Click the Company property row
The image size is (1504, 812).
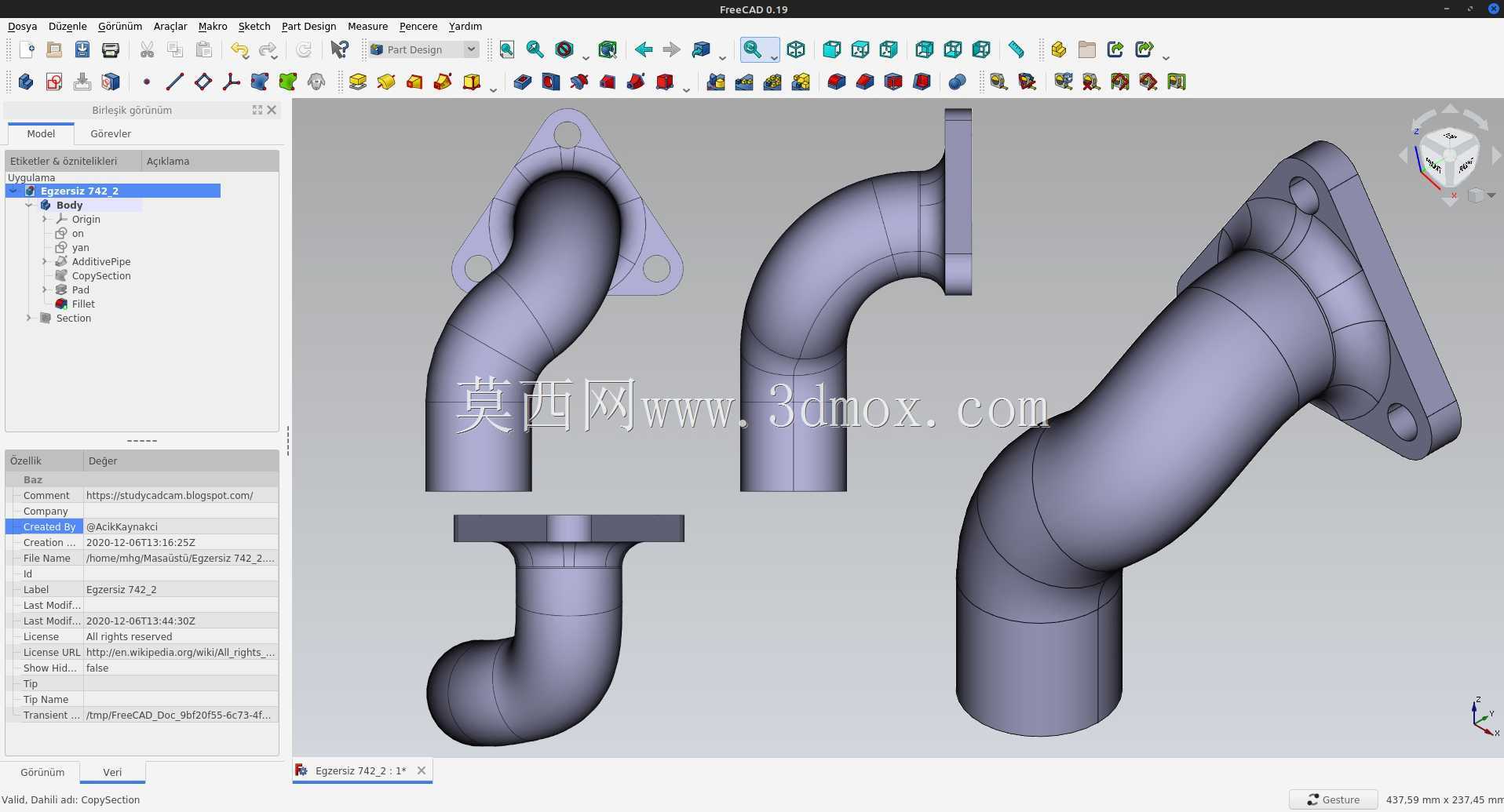tap(142, 511)
